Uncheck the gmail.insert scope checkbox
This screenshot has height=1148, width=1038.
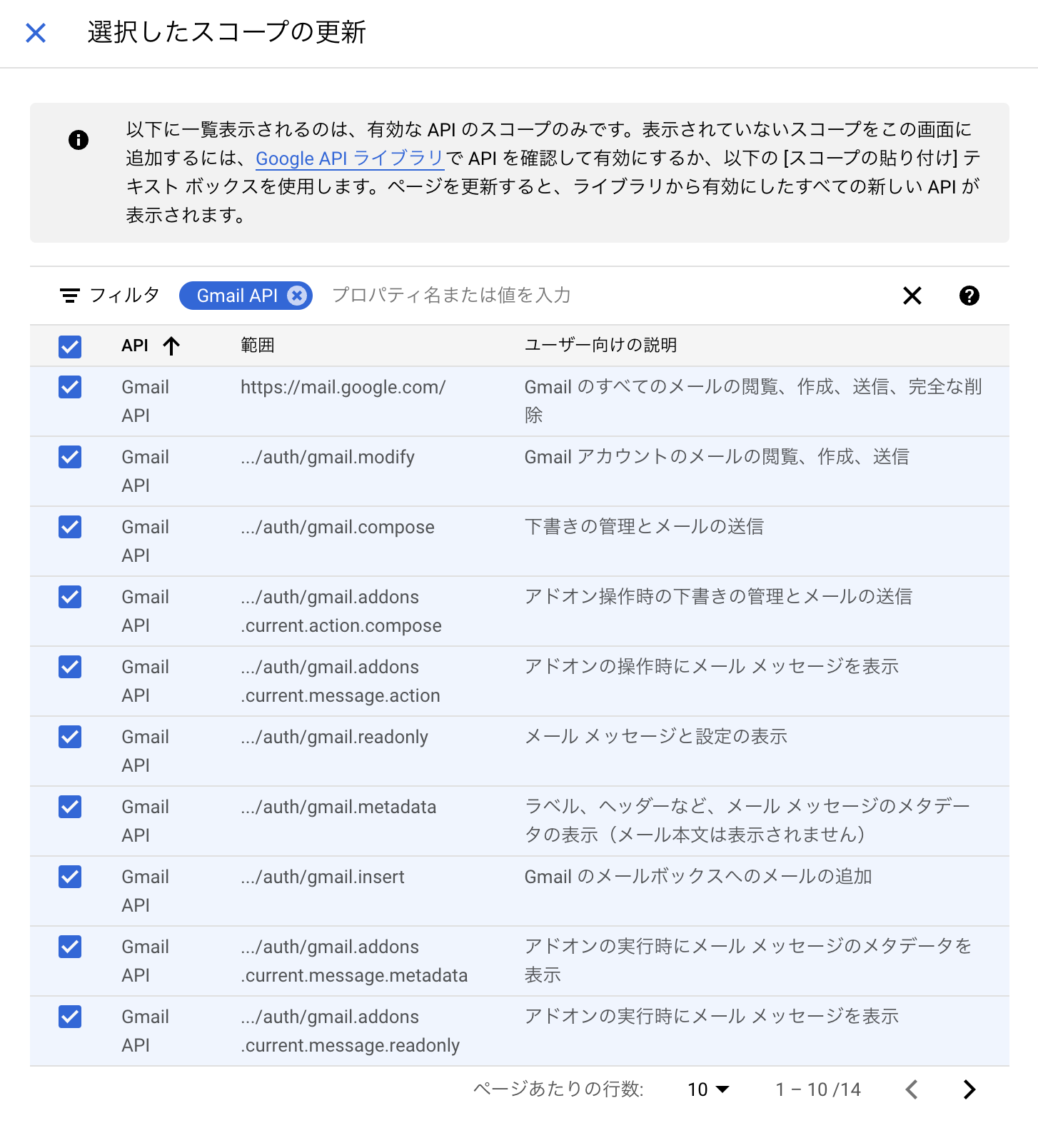70,877
